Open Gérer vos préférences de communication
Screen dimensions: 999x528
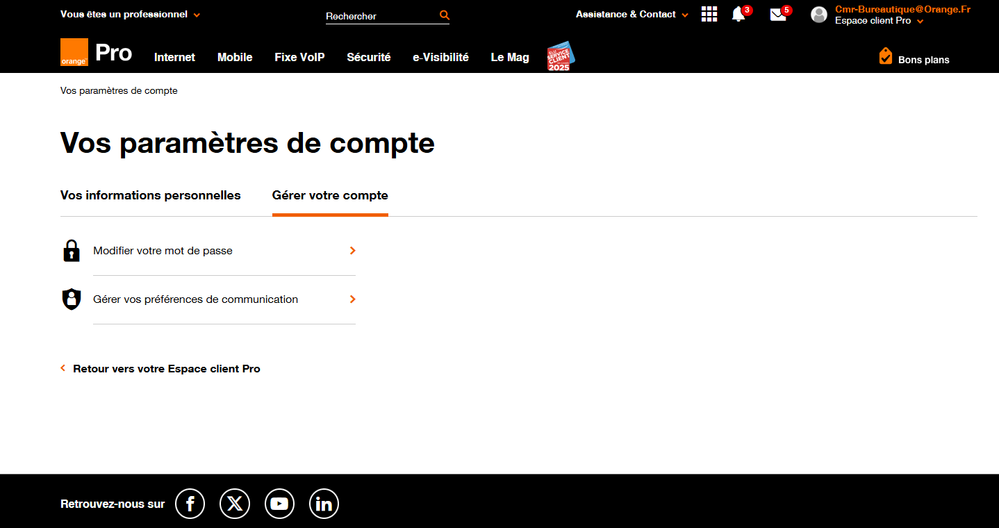coord(224,299)
